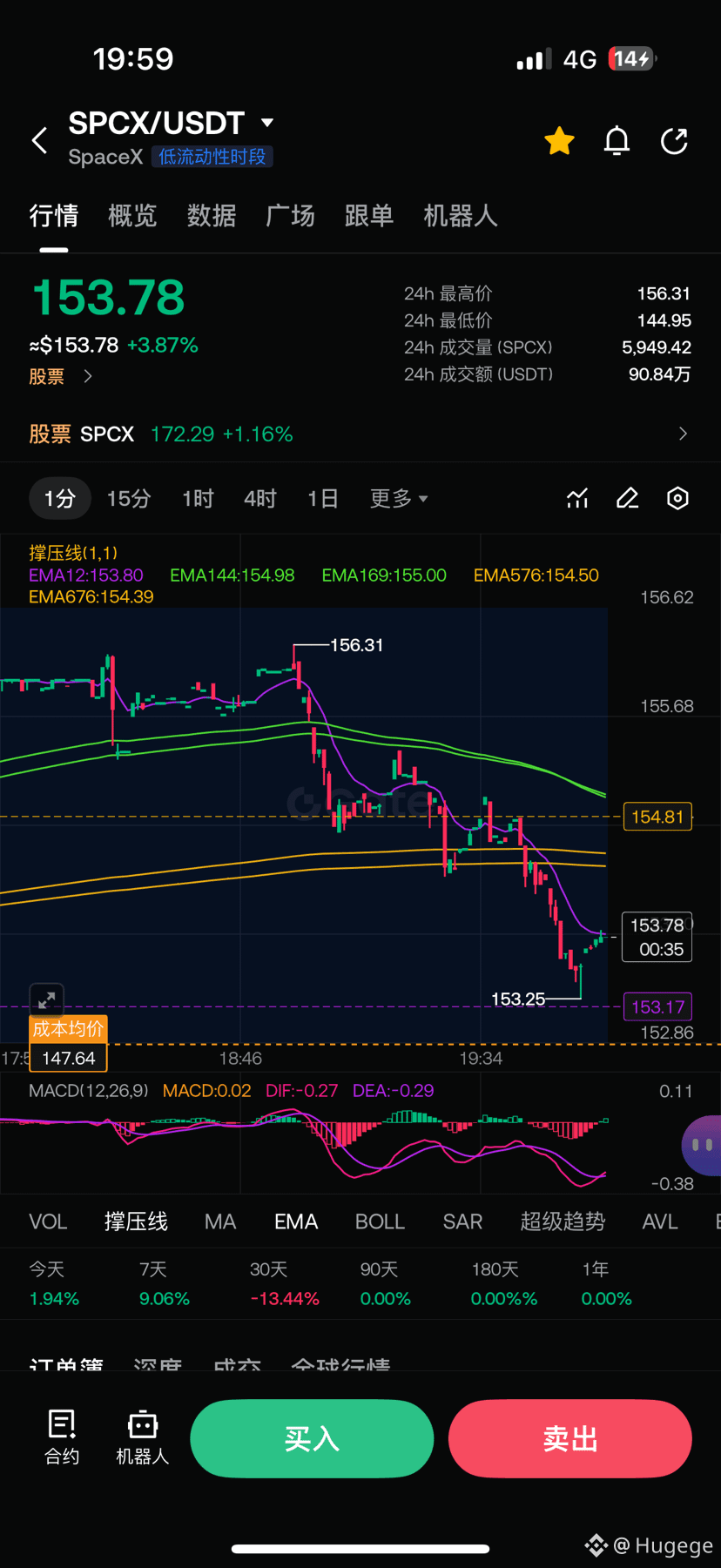Tap the green 买入 buy button
The width and height of the screenshot is (721, 1568).
tap(312, 1438)
